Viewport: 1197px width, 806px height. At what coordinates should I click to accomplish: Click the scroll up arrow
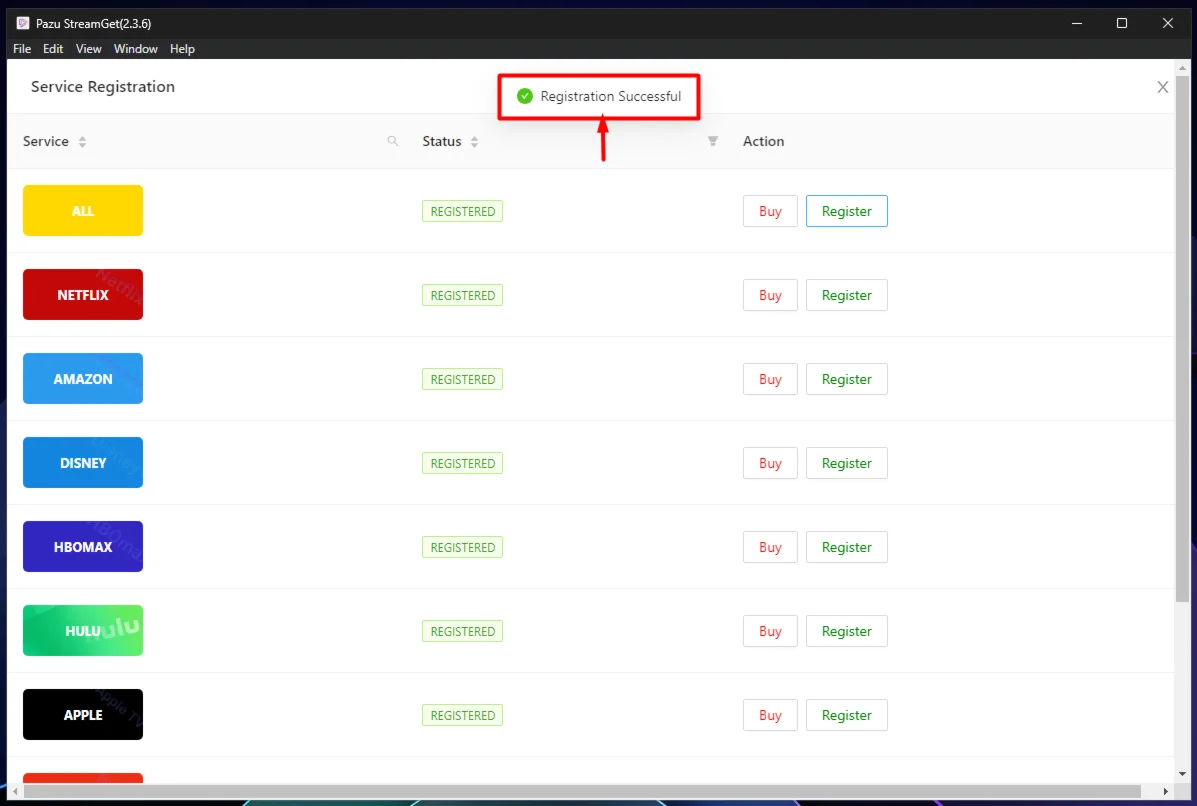point(1182,68)
